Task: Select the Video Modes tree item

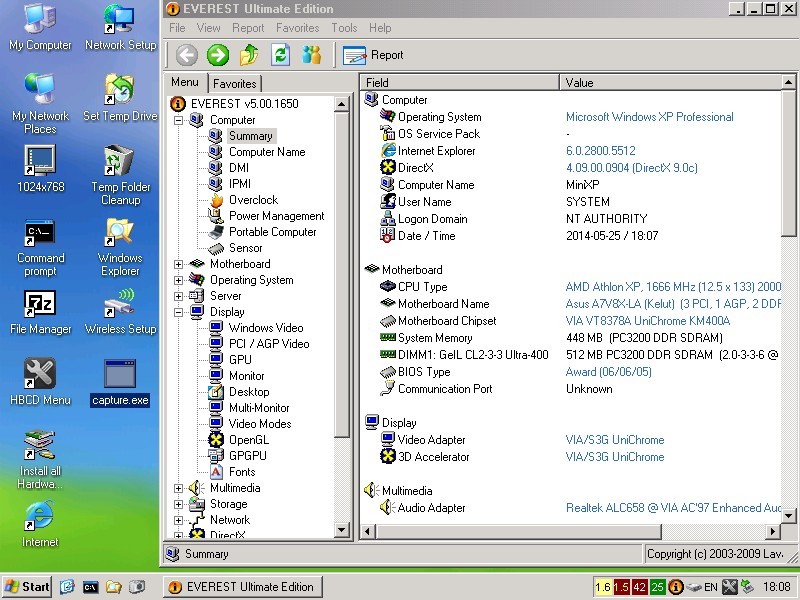Action: pos(260,424)
